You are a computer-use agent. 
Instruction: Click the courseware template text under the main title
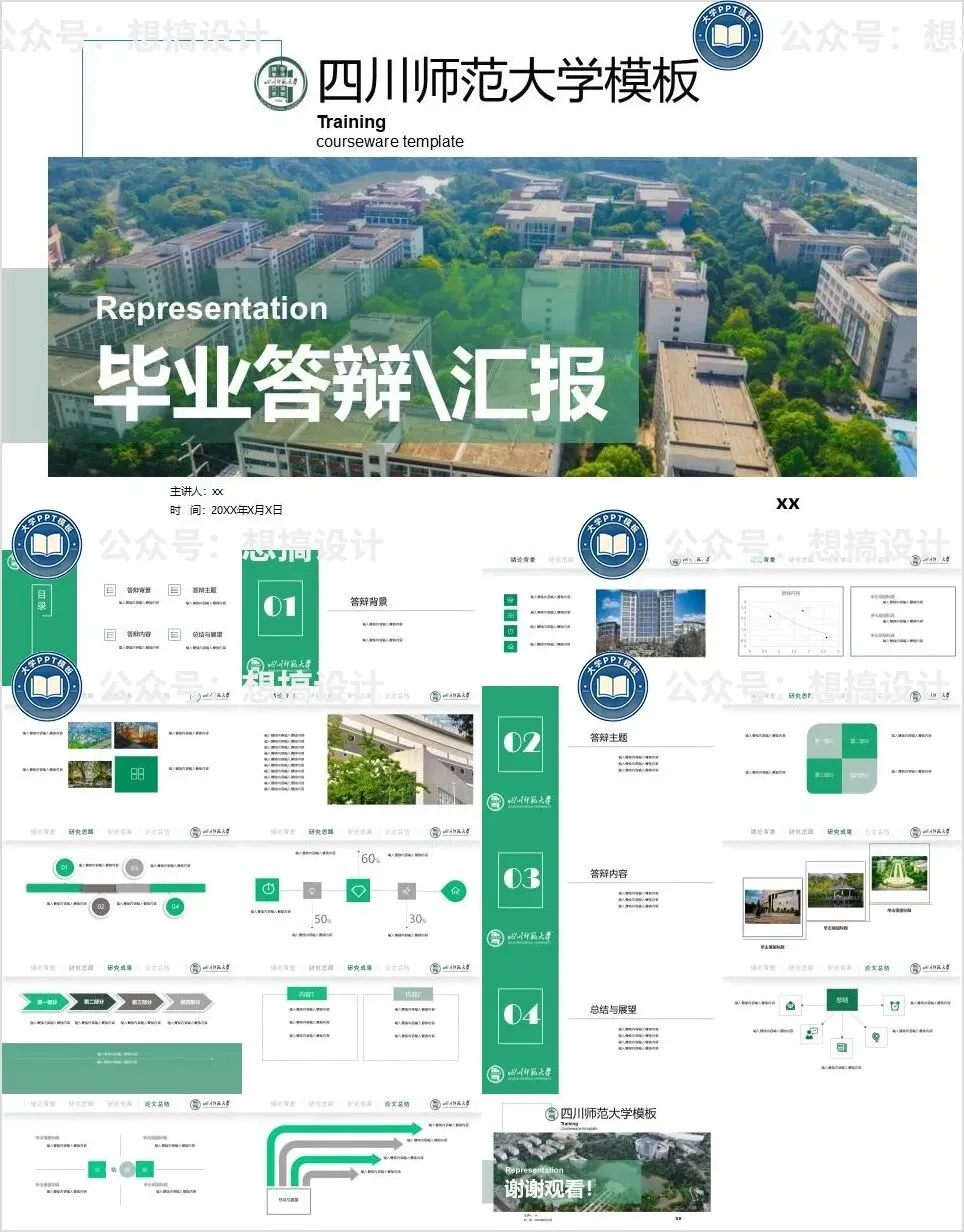click(390, 141)
